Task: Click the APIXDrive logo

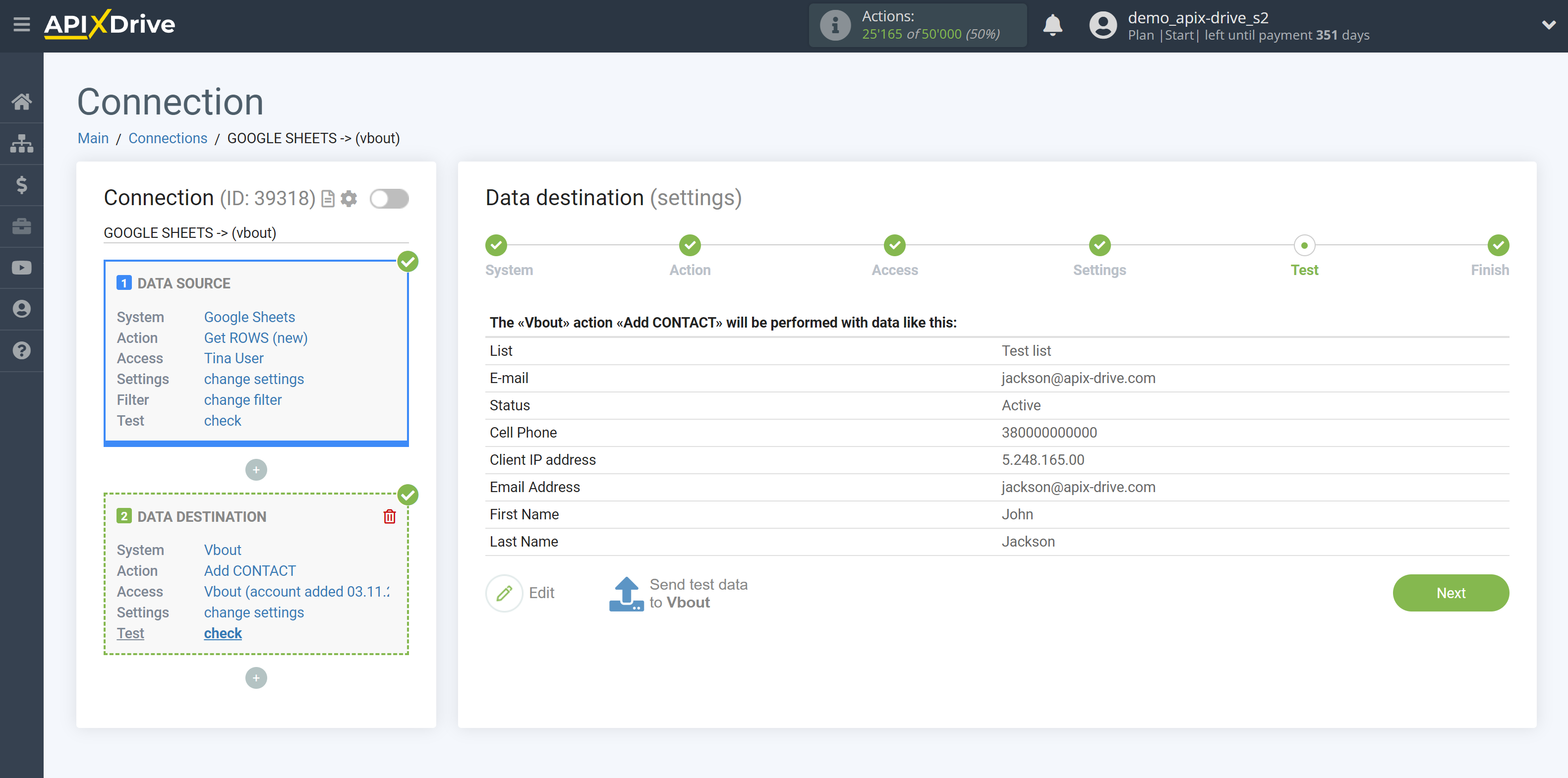Action: pyautogui.click(x=110, y=24)
